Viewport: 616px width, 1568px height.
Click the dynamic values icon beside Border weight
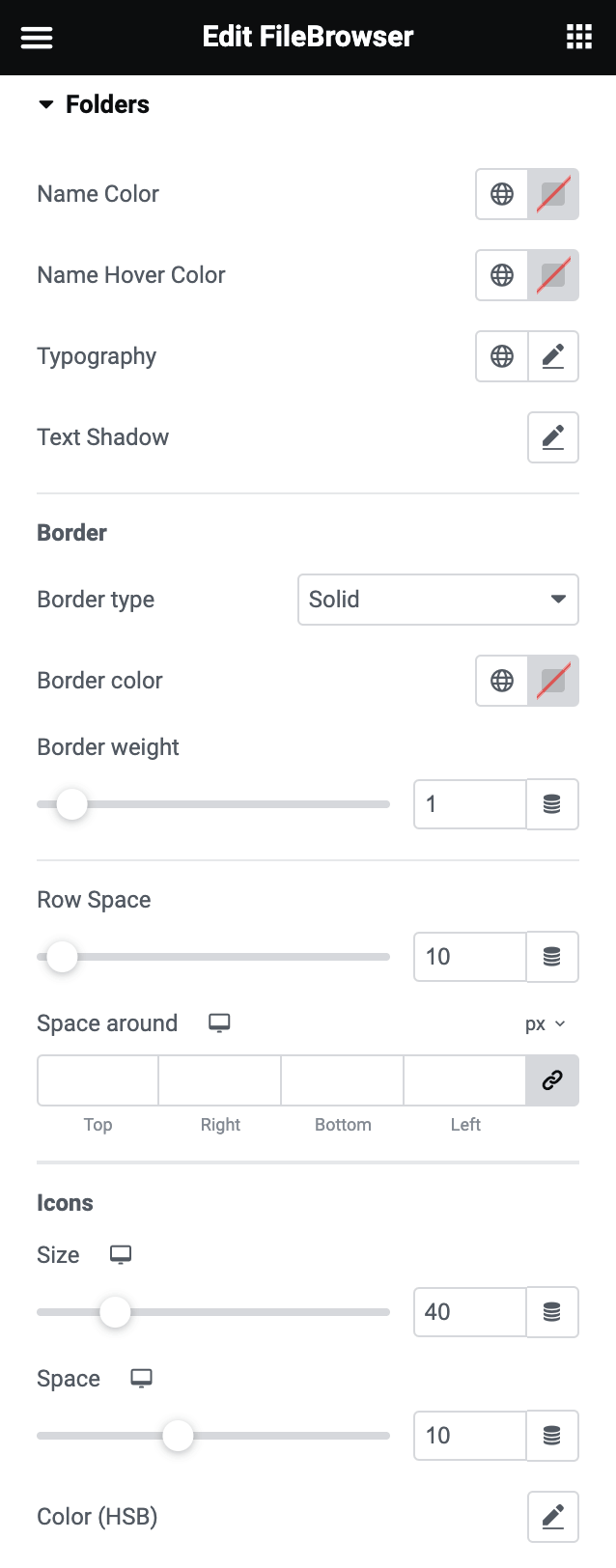[552, 803]
